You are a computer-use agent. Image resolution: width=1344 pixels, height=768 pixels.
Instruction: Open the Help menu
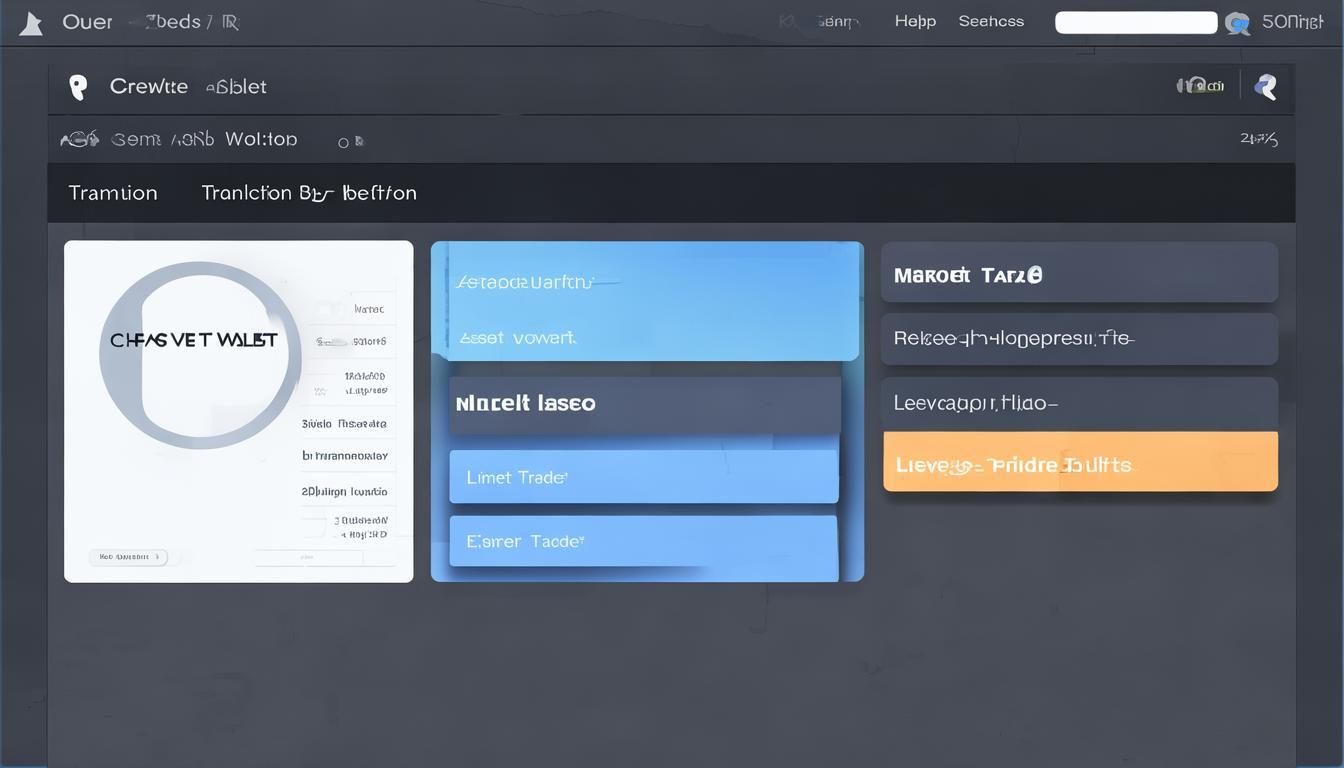point(915,21)
